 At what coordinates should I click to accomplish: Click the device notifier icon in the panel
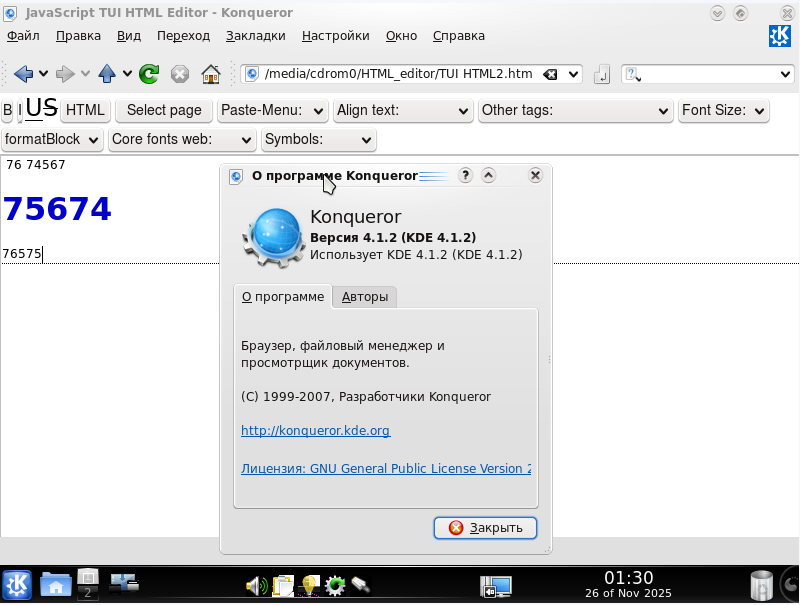[123, 584]
